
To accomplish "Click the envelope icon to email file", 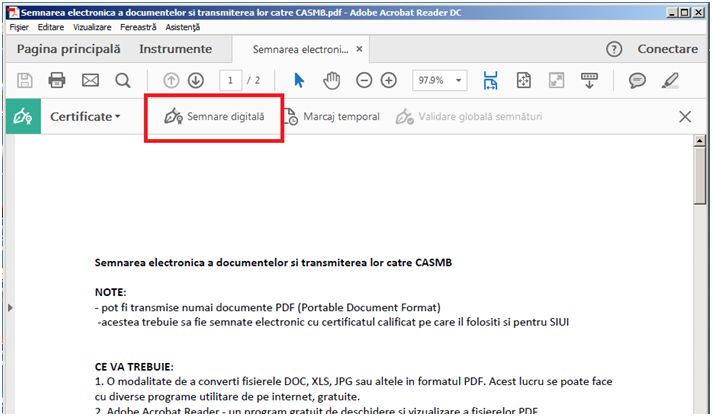I will 90,80.
